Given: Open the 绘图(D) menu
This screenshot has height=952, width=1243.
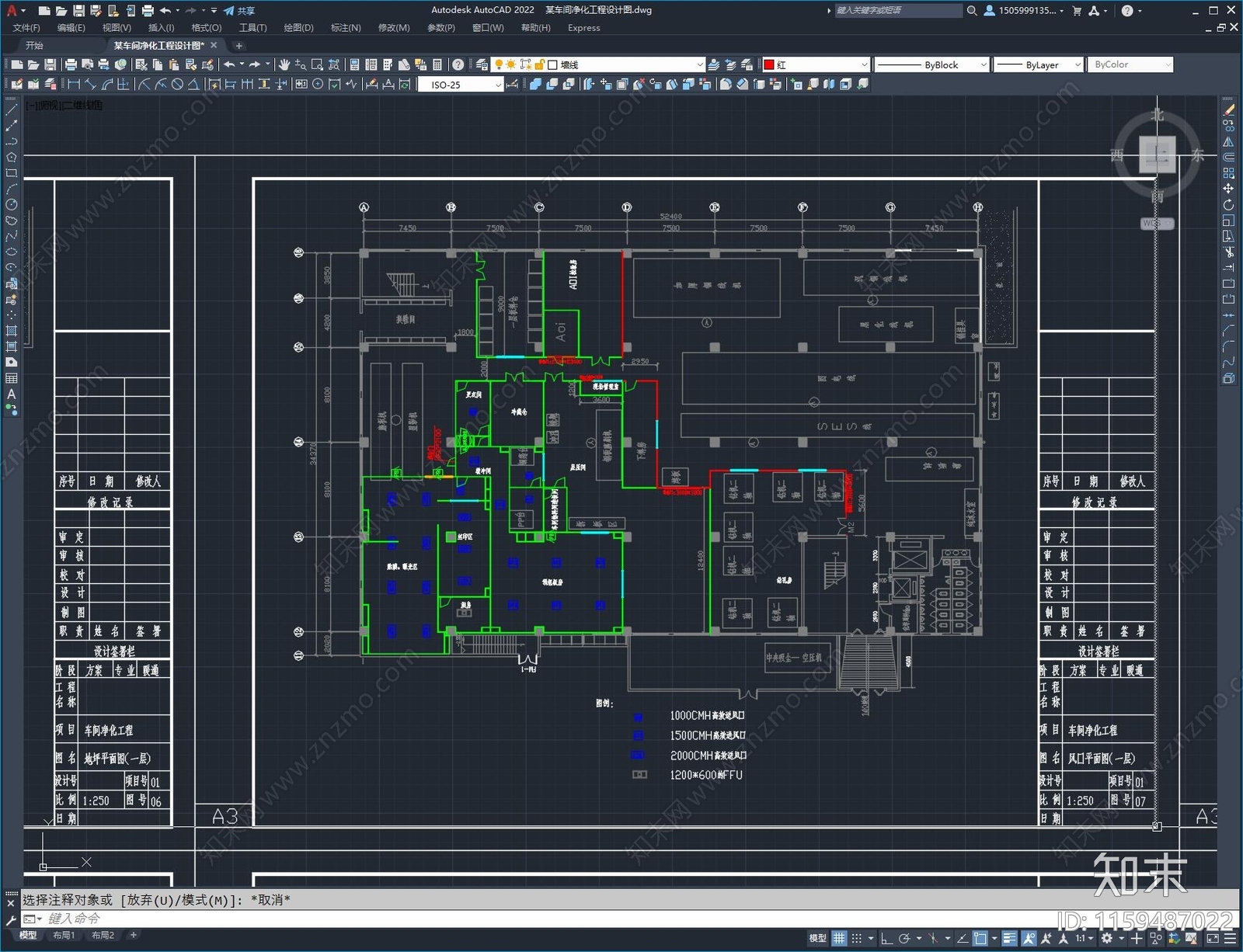Looking at the screenshot, I should pos(298,28).
